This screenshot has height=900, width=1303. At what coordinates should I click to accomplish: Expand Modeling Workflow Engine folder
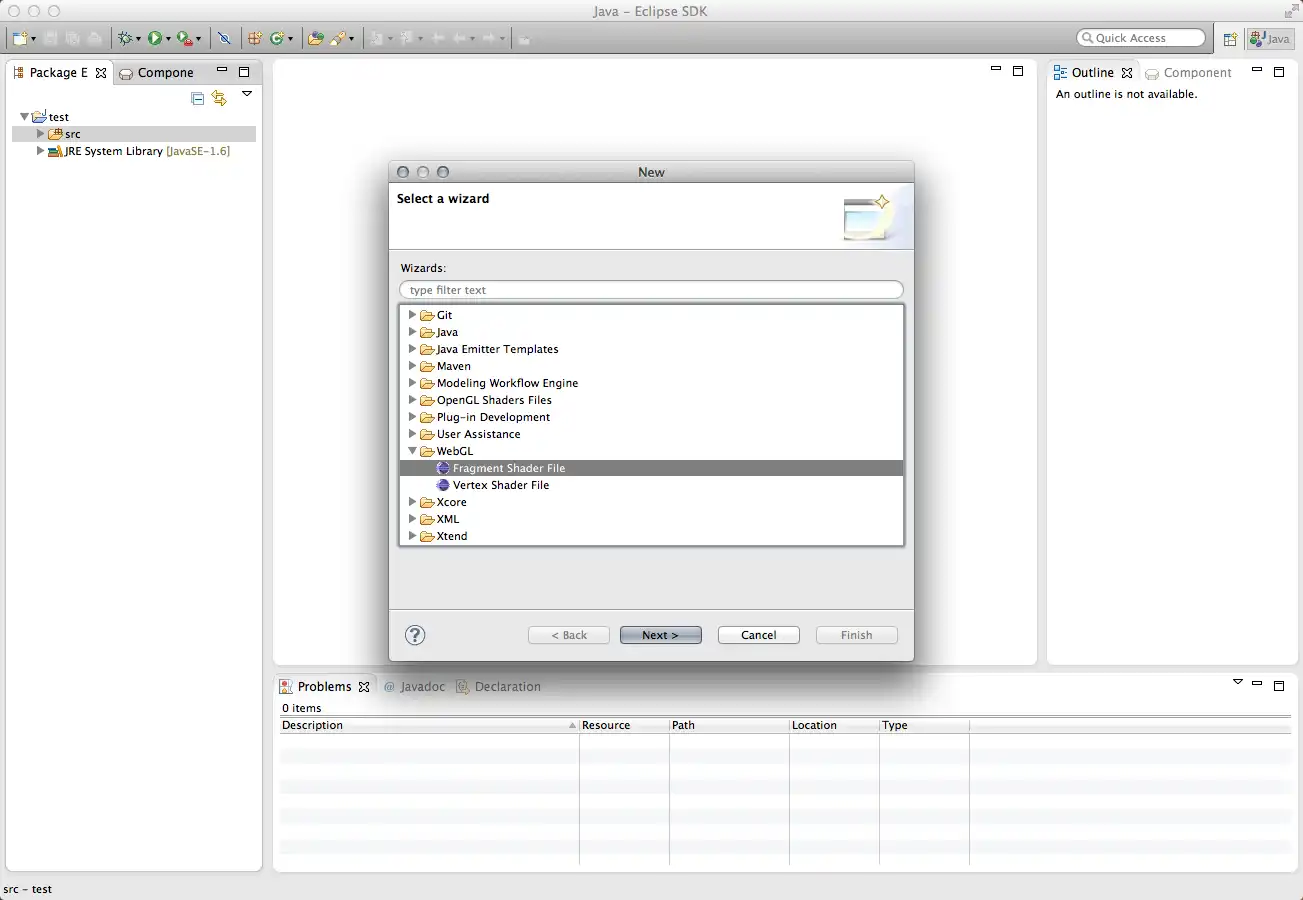[x=412, y=383]
